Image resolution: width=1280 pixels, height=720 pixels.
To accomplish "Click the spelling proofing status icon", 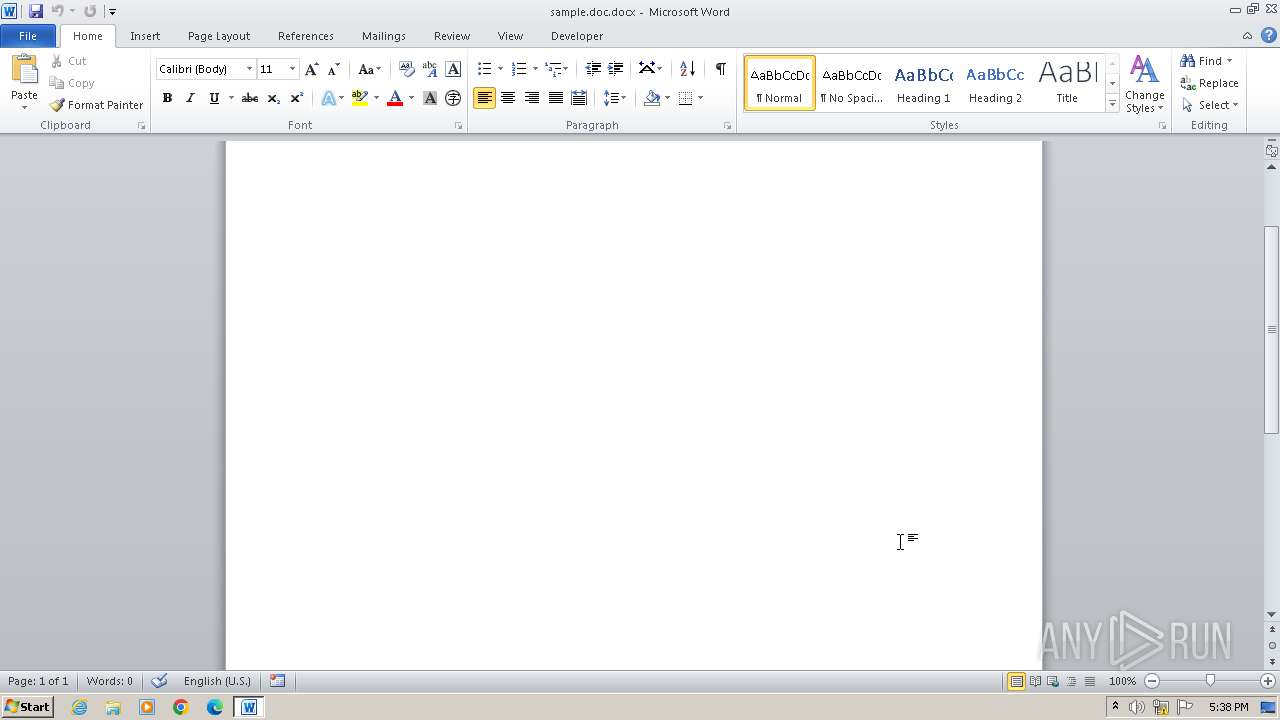I will 159,681.
